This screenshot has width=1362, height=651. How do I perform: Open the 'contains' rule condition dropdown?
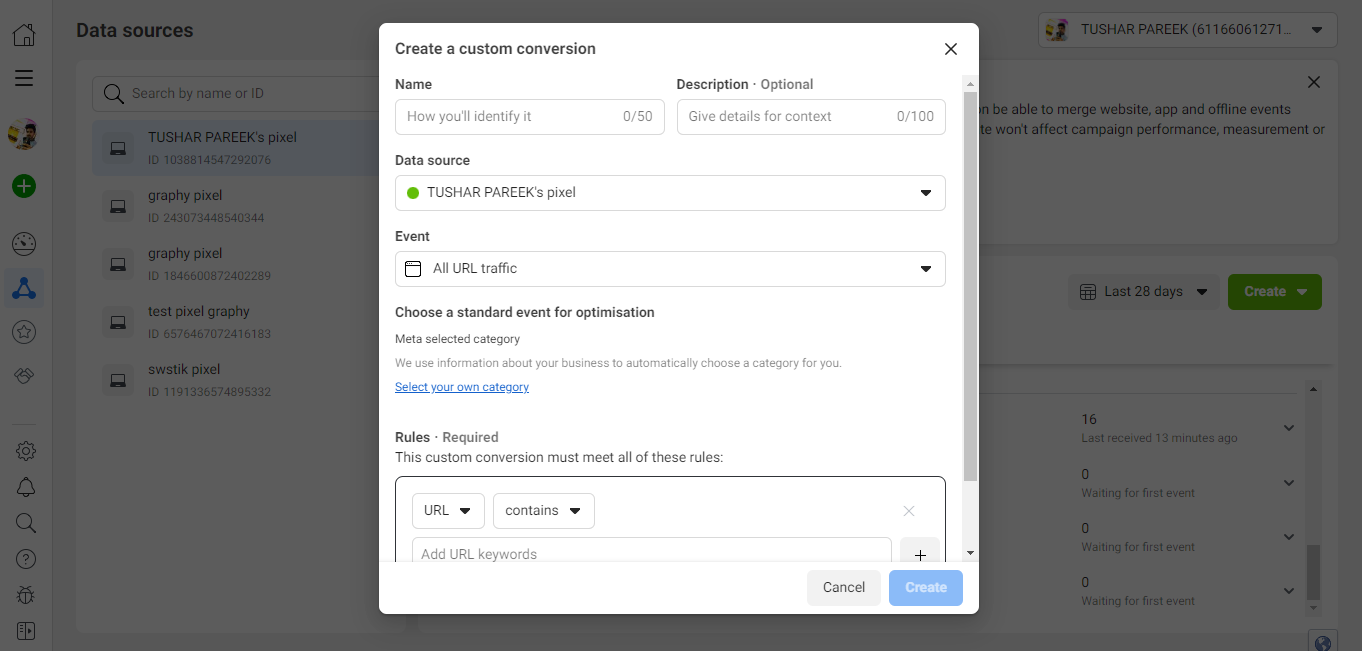pyautogui.click(x=543, y=511)
